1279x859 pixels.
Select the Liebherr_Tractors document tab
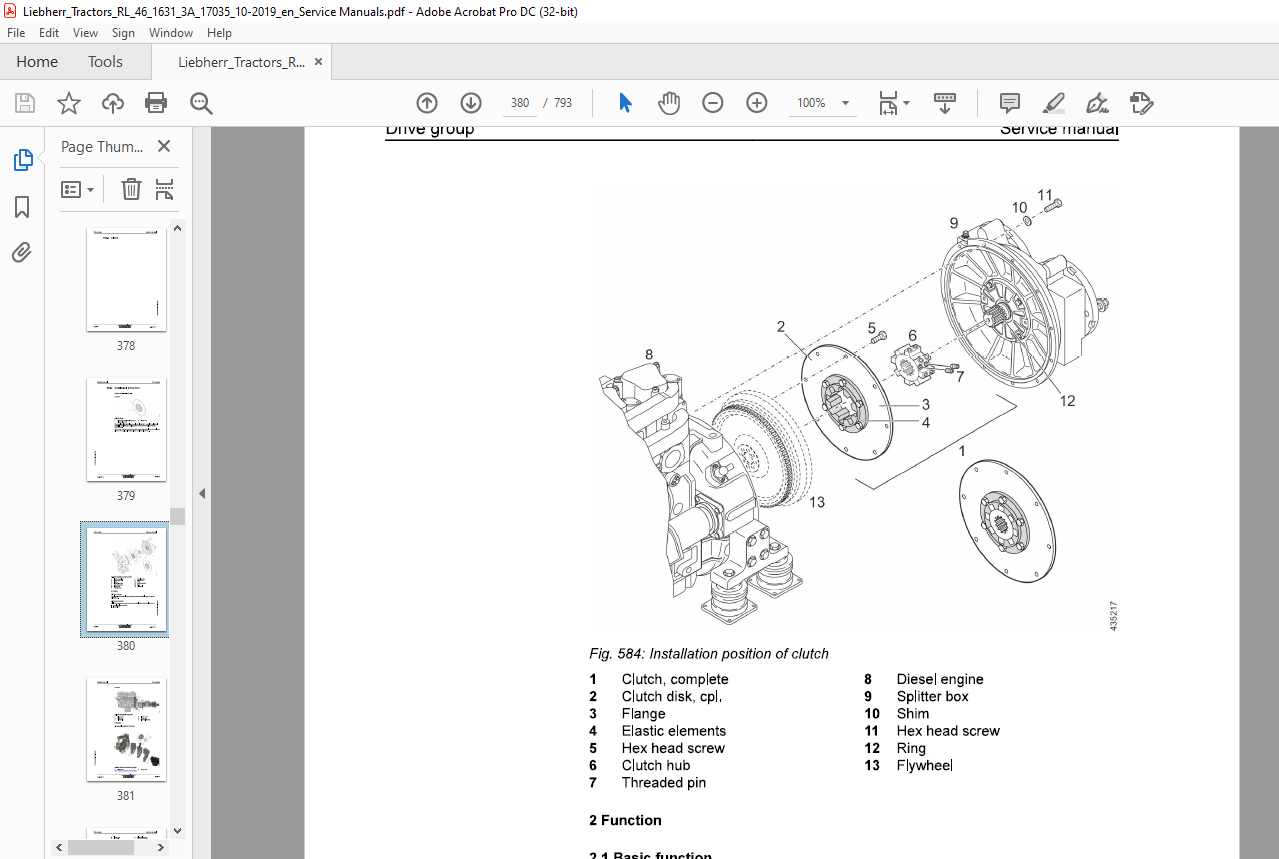click(x=241, y=61)
